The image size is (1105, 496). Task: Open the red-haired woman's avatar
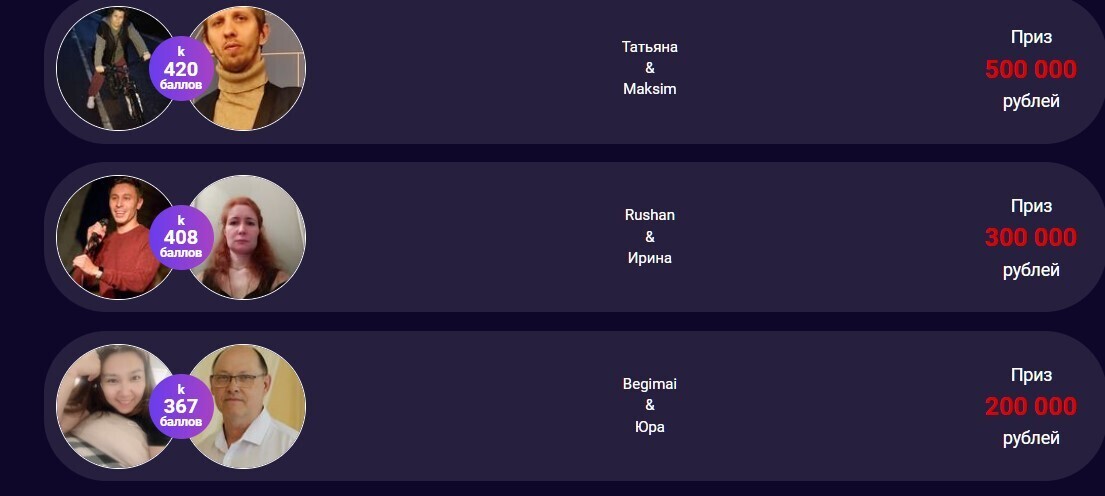252,237
